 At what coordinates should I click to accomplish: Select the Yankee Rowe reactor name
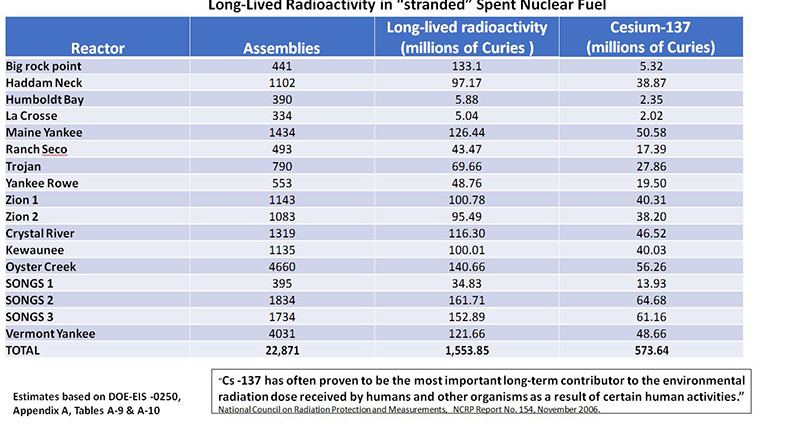(x=42, y=183)
